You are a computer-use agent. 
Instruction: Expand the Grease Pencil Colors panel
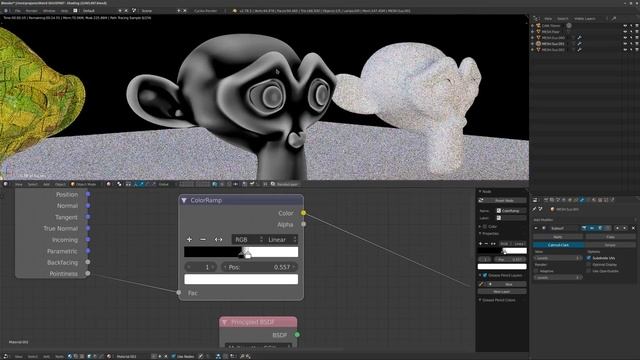click(x=480, y=300)
